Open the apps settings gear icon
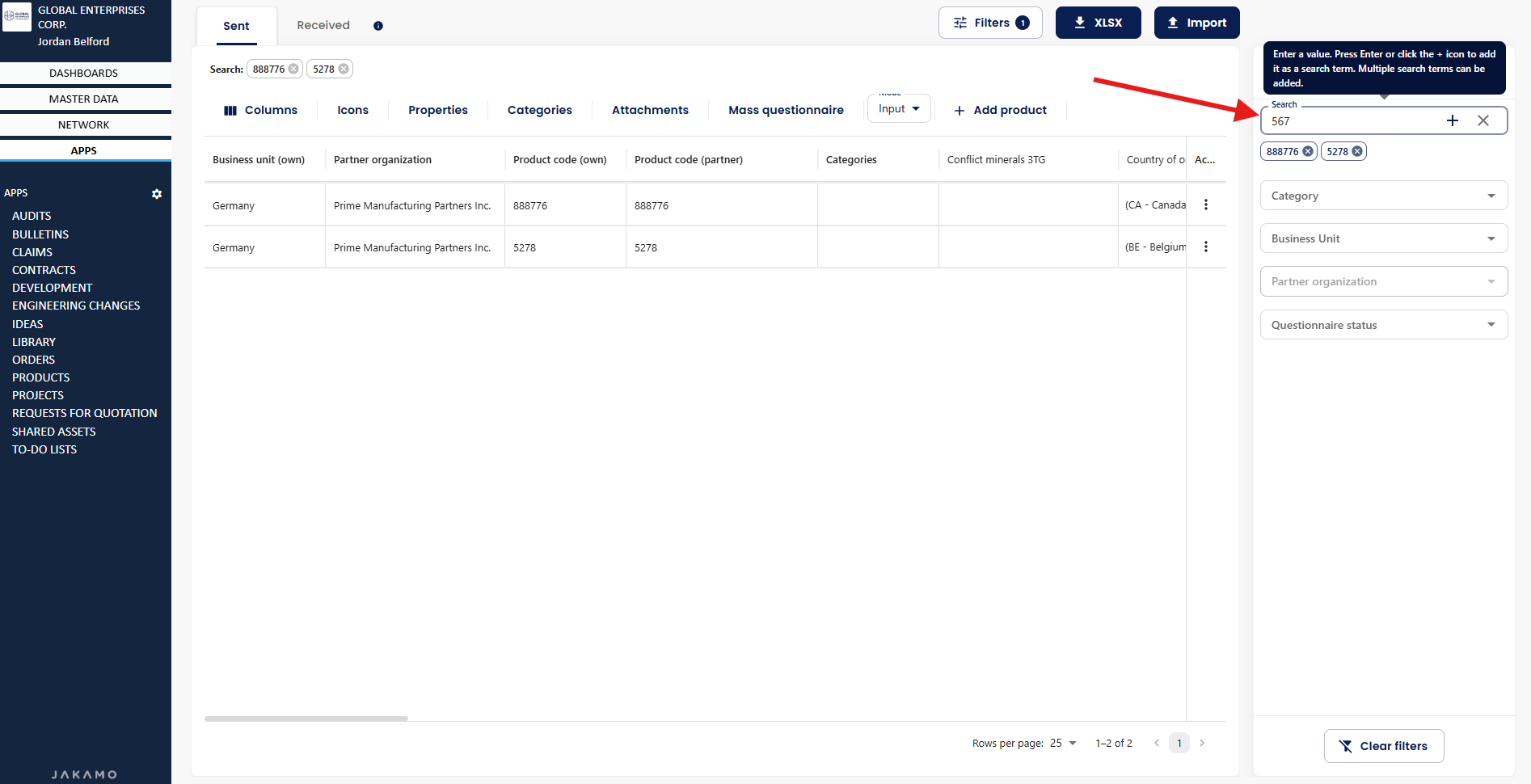Viewport: 1531px width, 784px height. pos(157,194)
